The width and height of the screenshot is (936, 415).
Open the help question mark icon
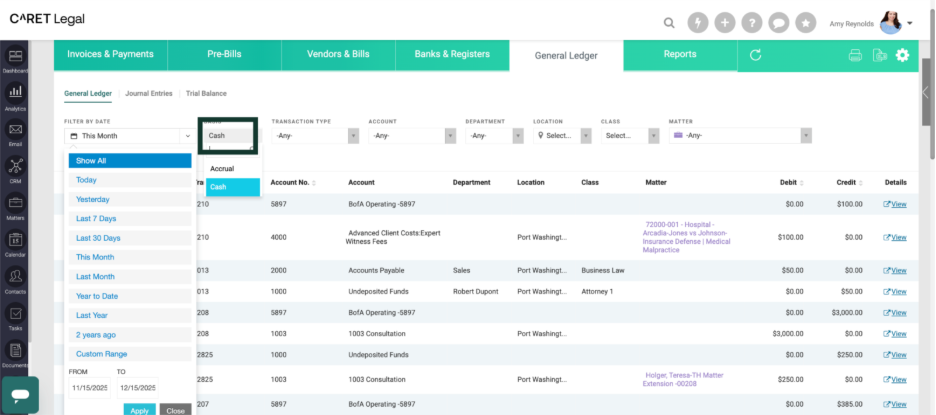point(752,23)
